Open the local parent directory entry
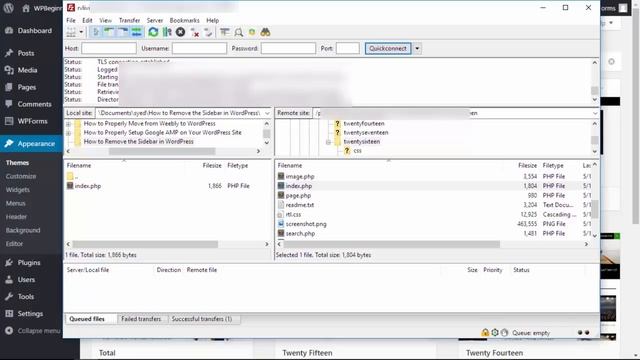640x360 pixels. 72,176
